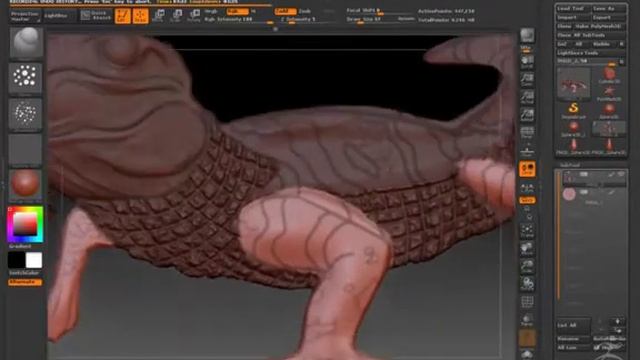Click the Actual size icon

(x=527, y=97)
